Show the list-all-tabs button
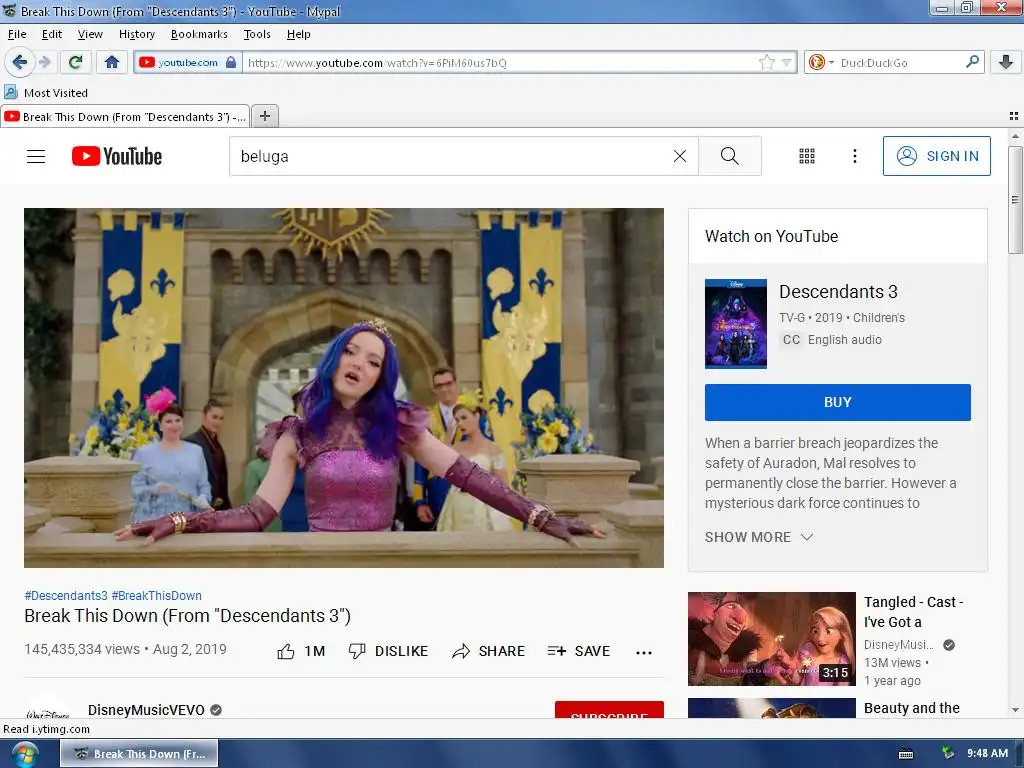The image size is (1024, 768). (1014, 116)
